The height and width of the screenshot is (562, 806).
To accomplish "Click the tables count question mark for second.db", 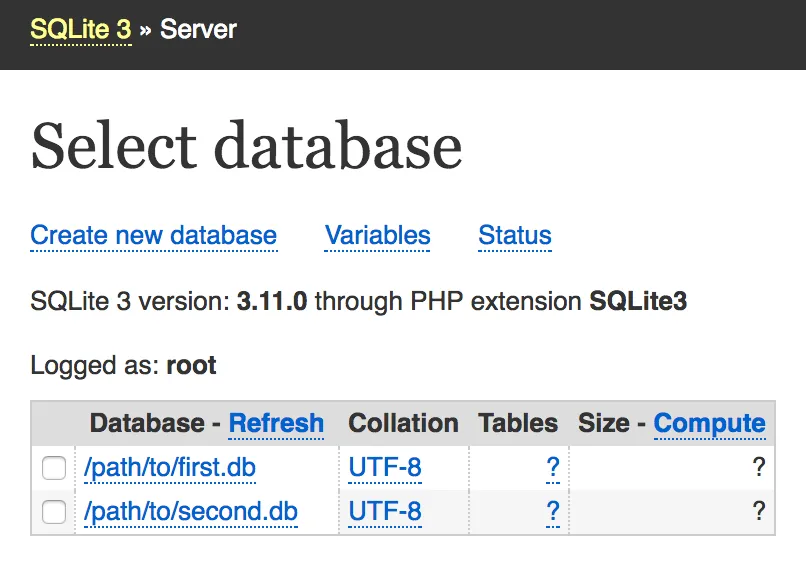I will click(x=552, y=513).
